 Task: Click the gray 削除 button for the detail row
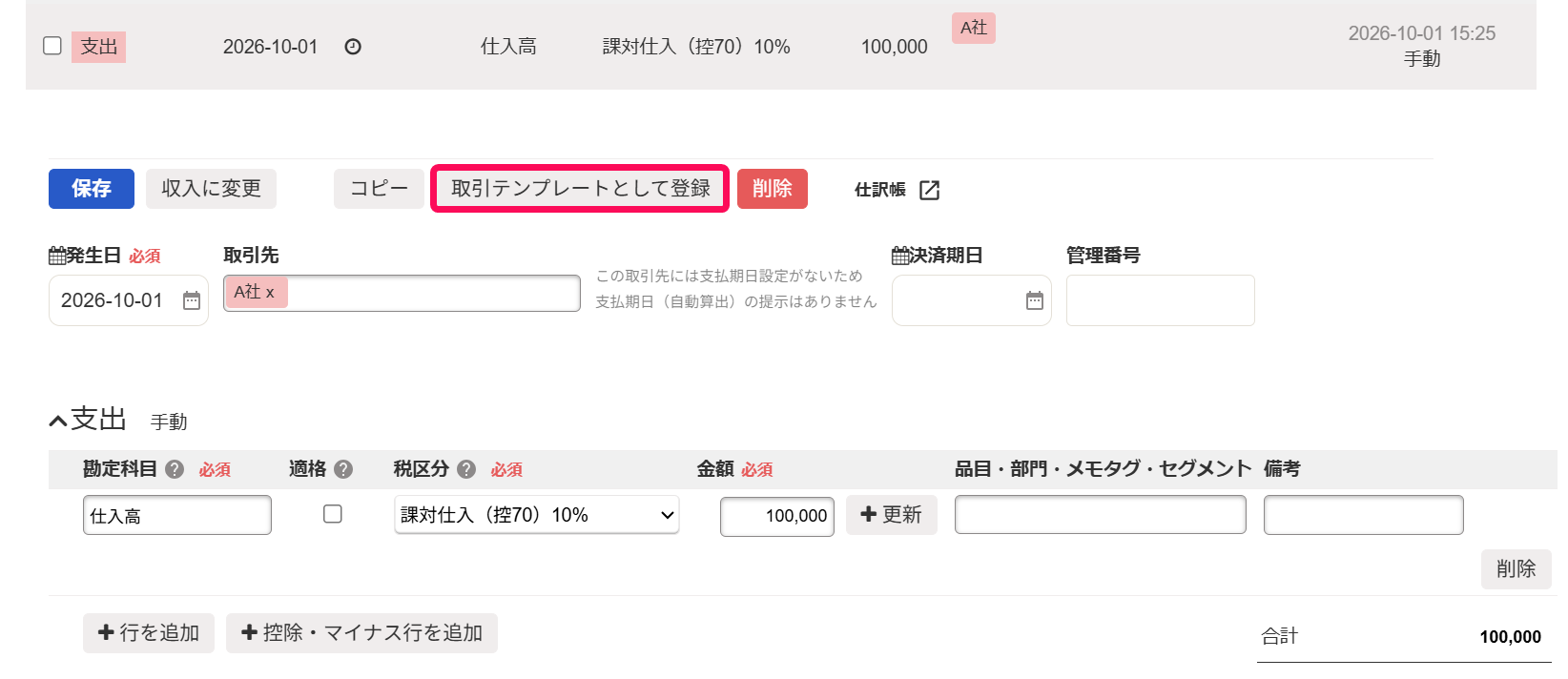pos(1516,569)
